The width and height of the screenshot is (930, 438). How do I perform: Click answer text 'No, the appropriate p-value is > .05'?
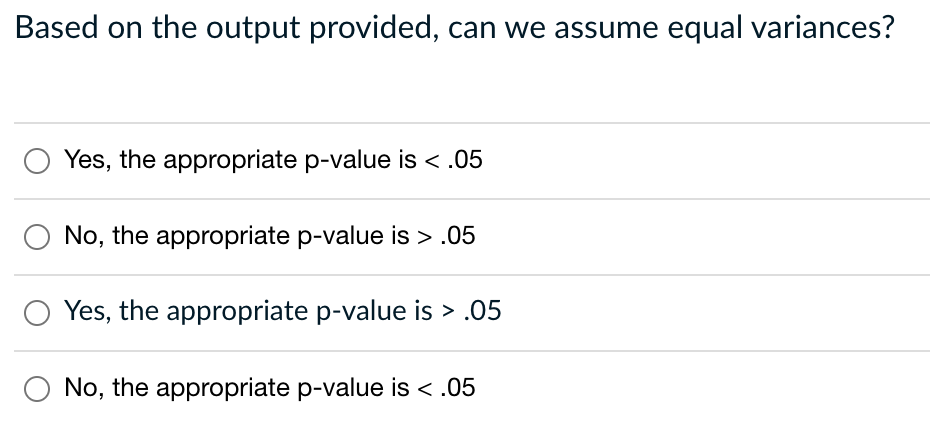[x=270, y=236]
